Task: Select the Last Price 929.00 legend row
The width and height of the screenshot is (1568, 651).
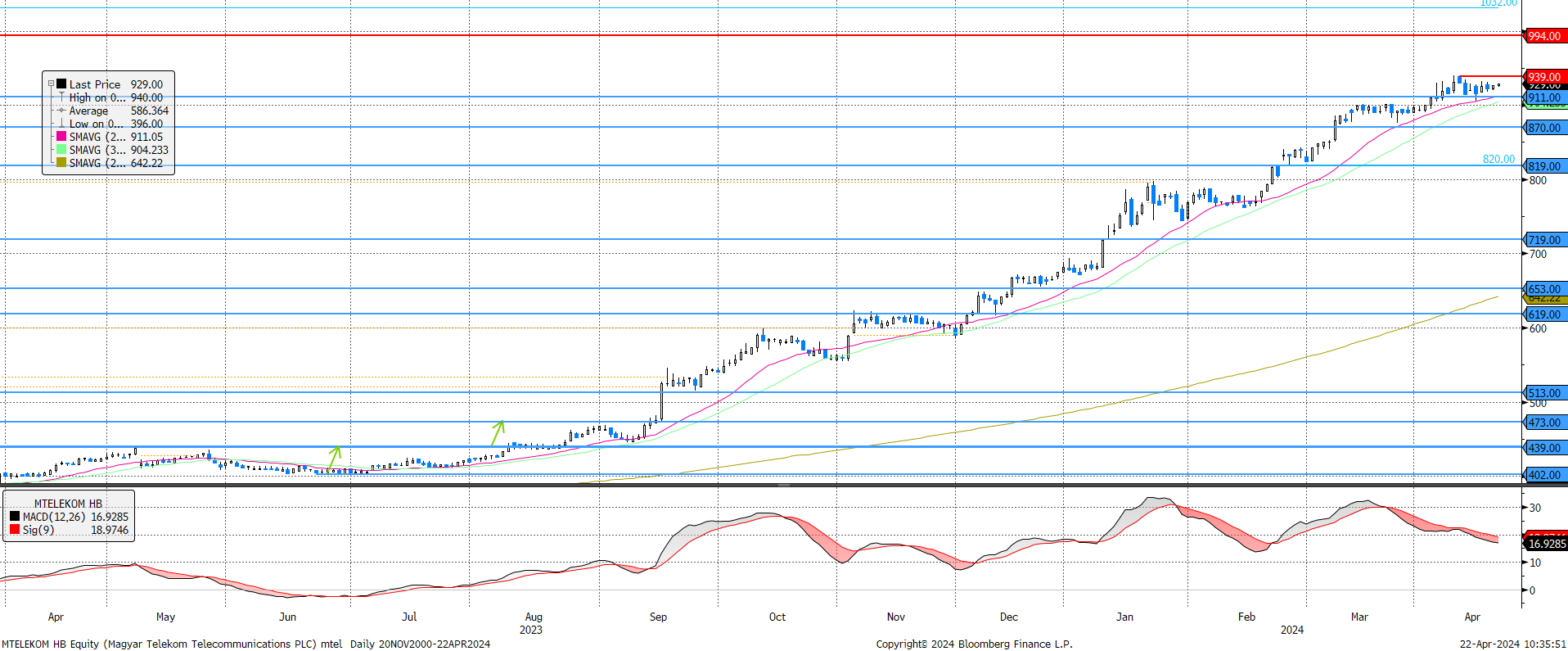Action: click(109, 84)
